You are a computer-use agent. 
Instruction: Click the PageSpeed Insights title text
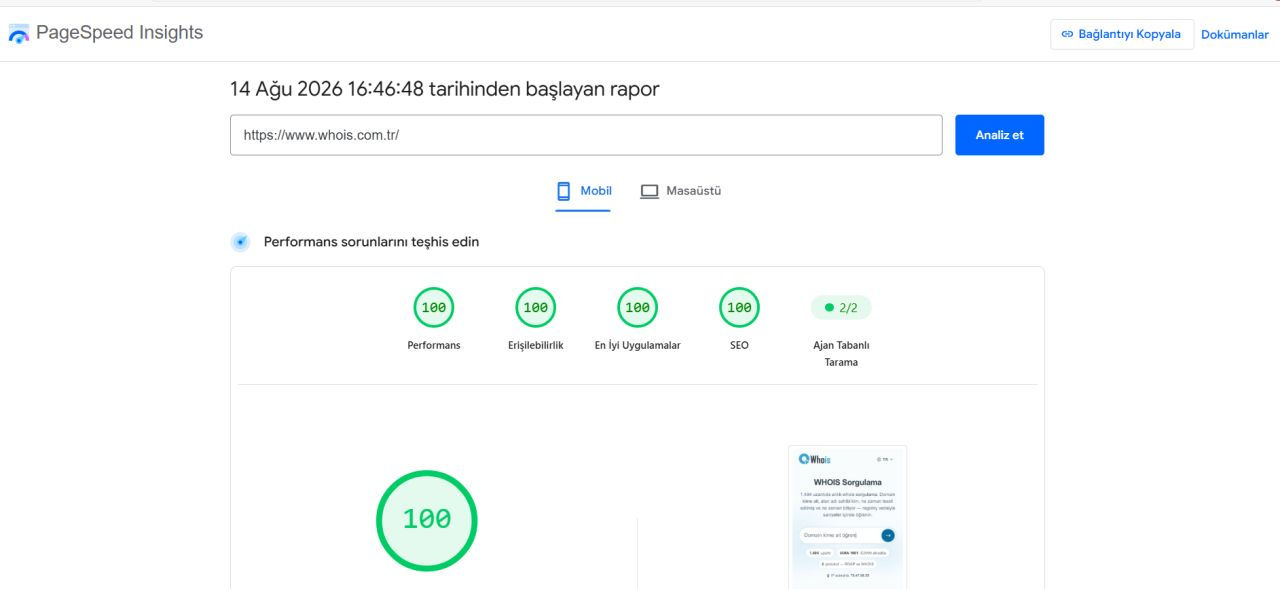point(119,33)
